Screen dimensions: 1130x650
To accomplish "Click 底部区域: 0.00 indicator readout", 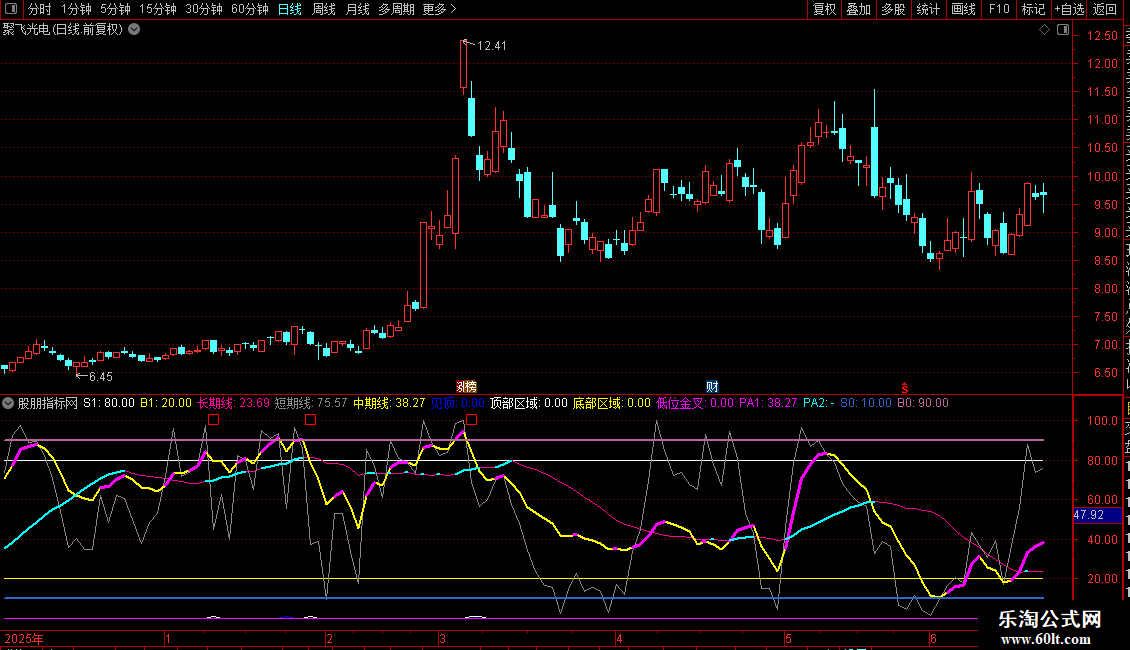I will pos(612,404).
